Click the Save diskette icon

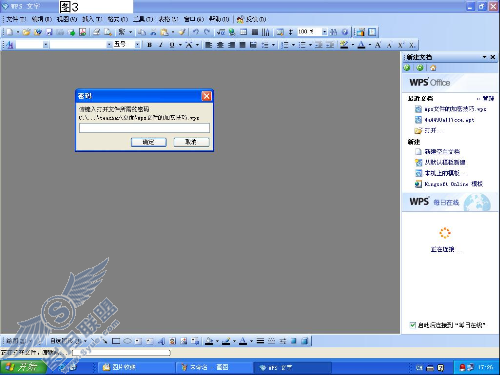pyautogui.click(x=49, y=32)
